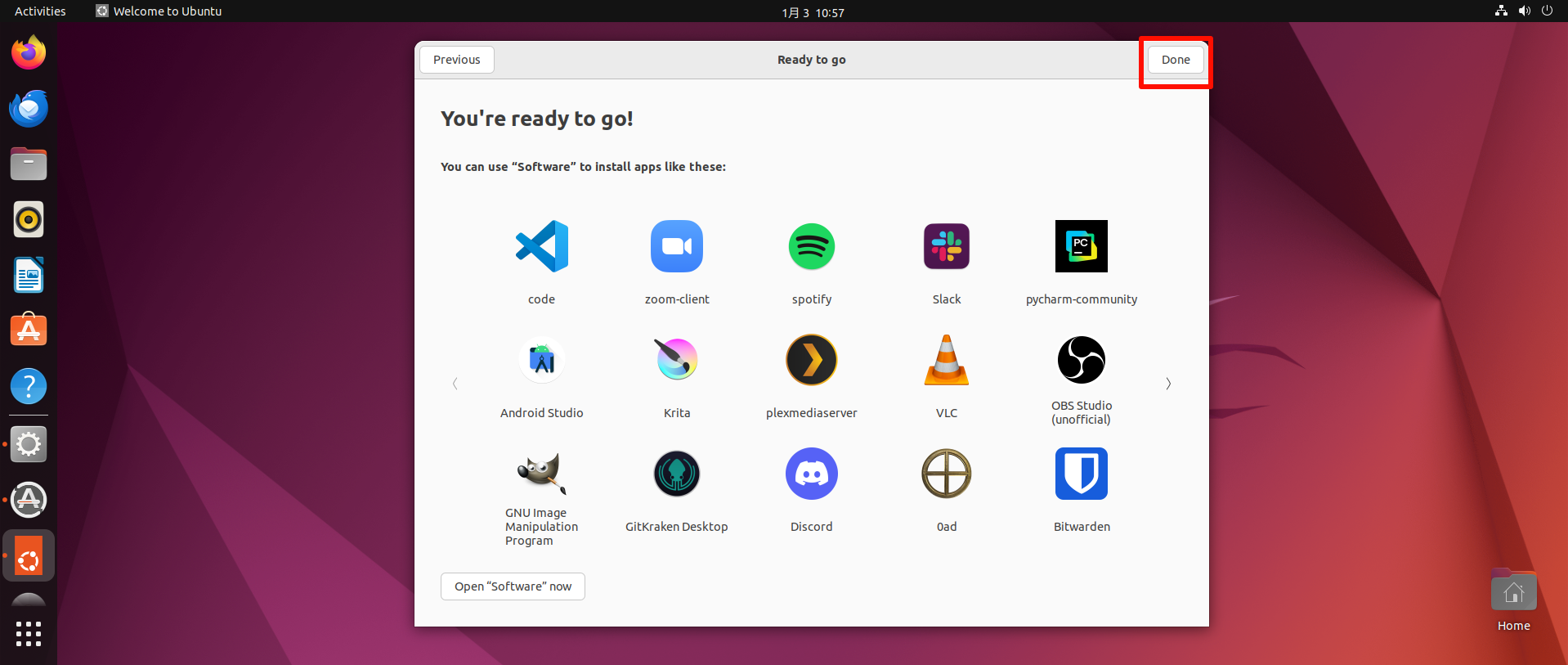Click the "You can use Software" sentence
The width and height of the screenshot is (1568, 665).
click(583, 167)
